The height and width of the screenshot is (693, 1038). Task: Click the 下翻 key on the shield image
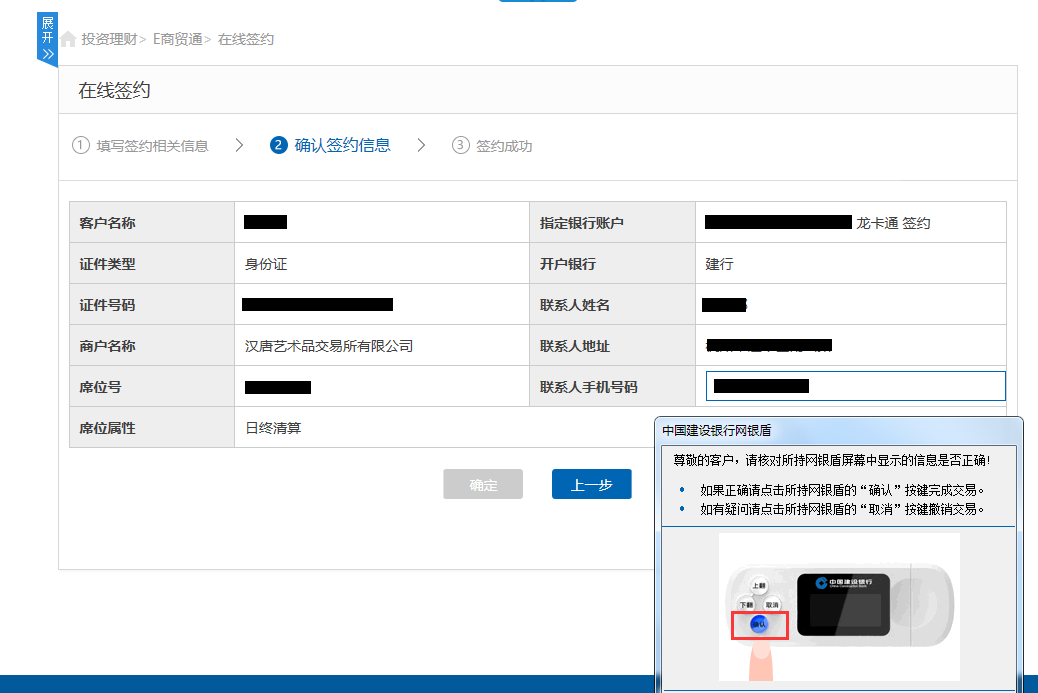[x=746, y=605]
